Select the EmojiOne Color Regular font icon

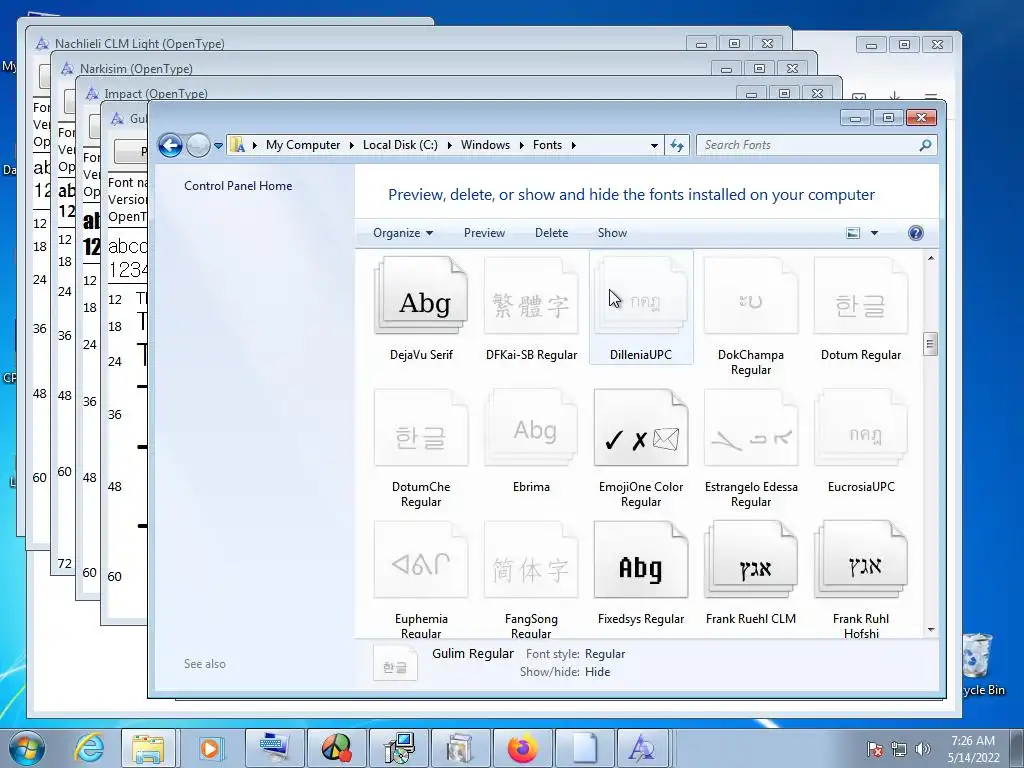point(641,427)
